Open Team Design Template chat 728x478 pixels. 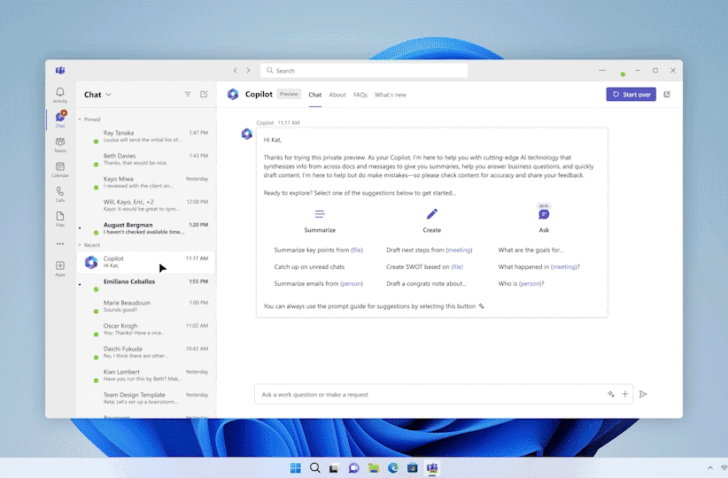pos(146,398)
